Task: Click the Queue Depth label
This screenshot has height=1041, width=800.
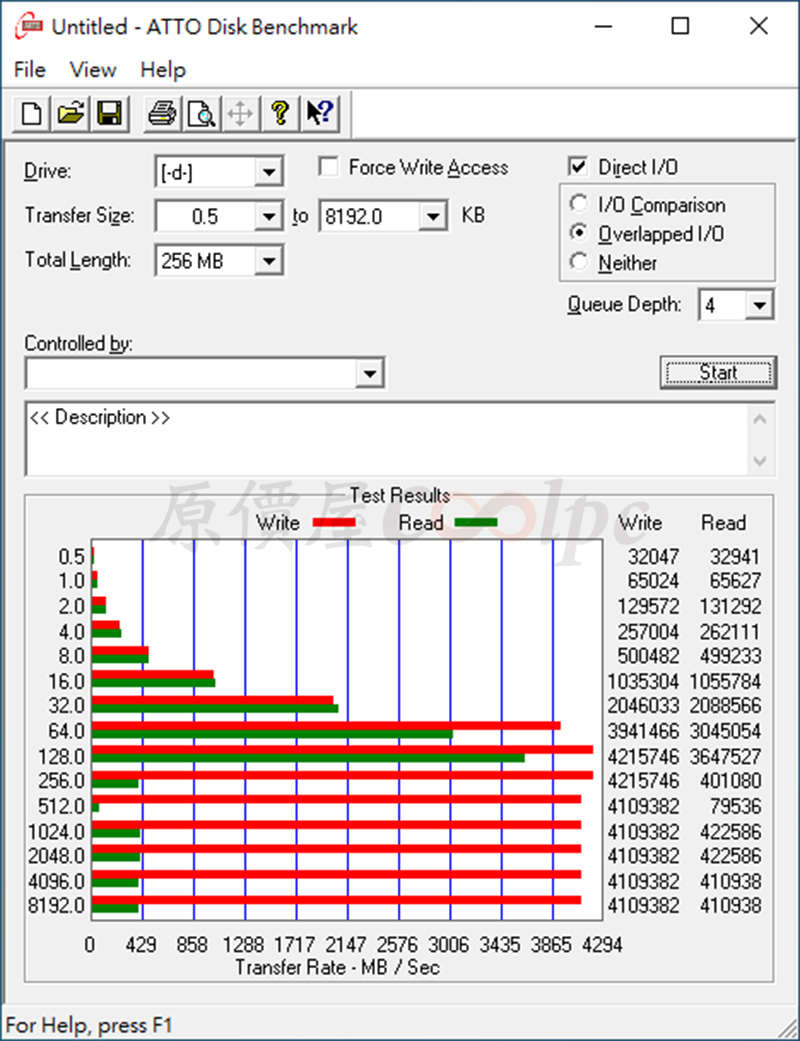Action: [x=624, y=305]
